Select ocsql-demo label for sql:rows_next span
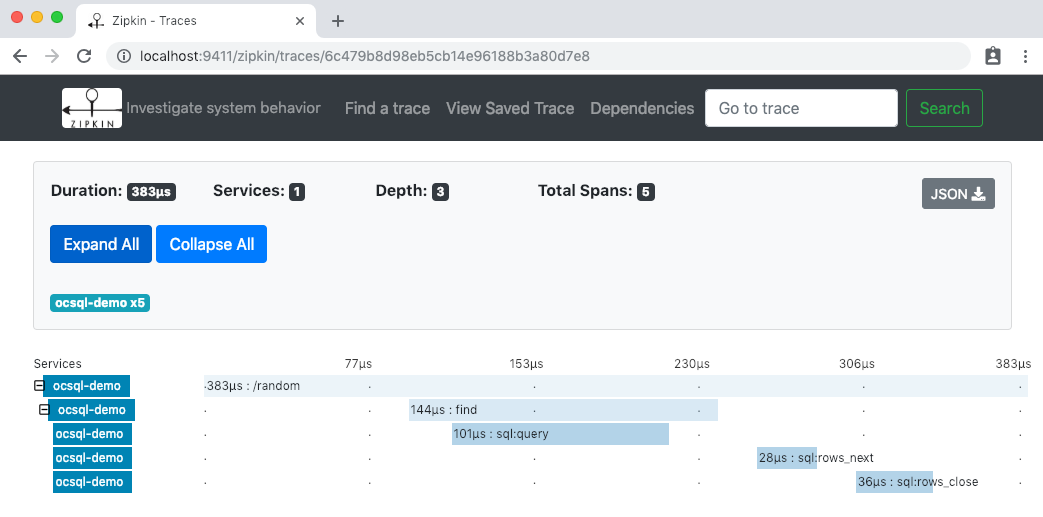Image resolution: width=1043 pixels, height=517 pixels. (x=92, y=458)
